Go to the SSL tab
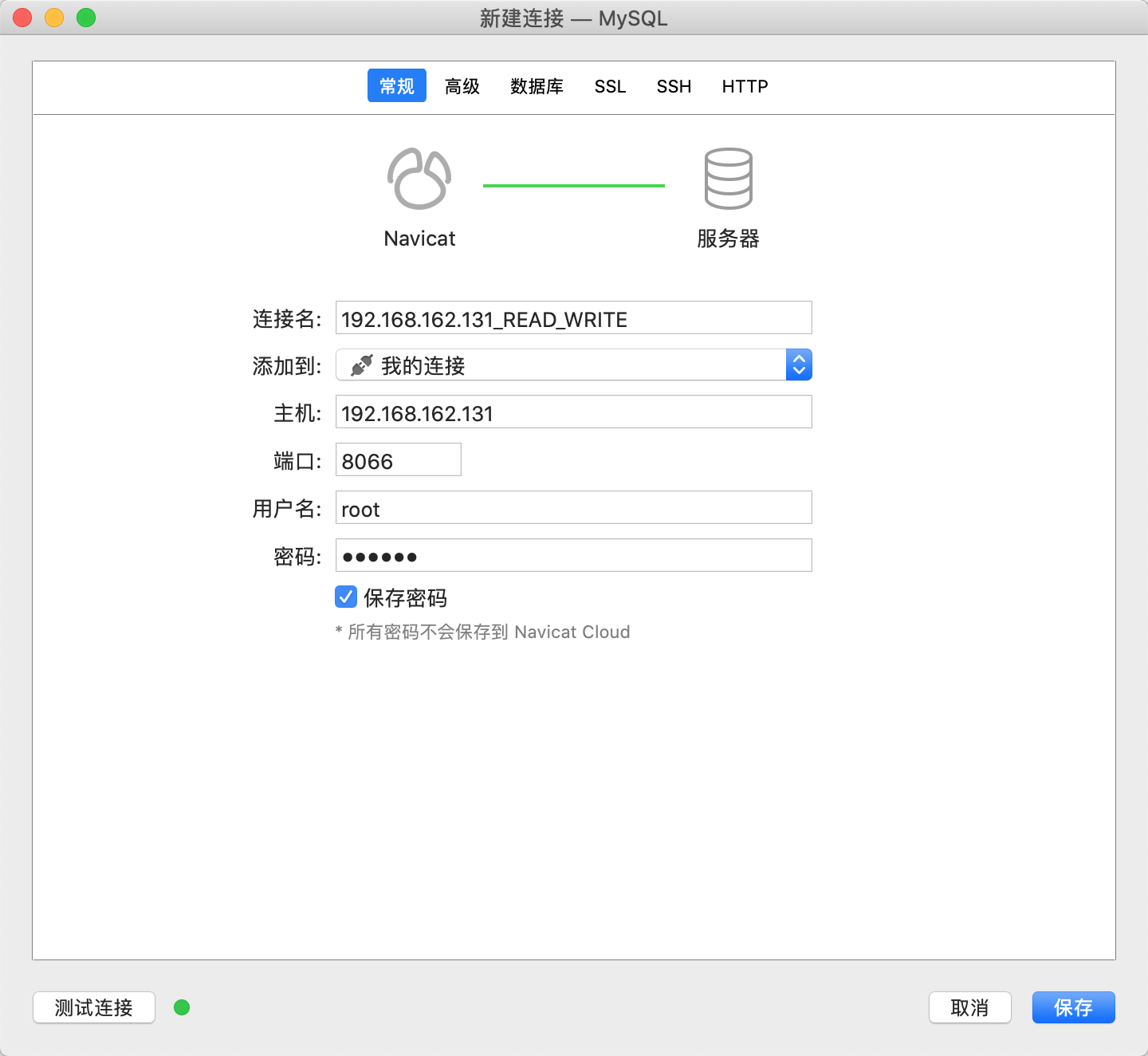 point(611,86)
